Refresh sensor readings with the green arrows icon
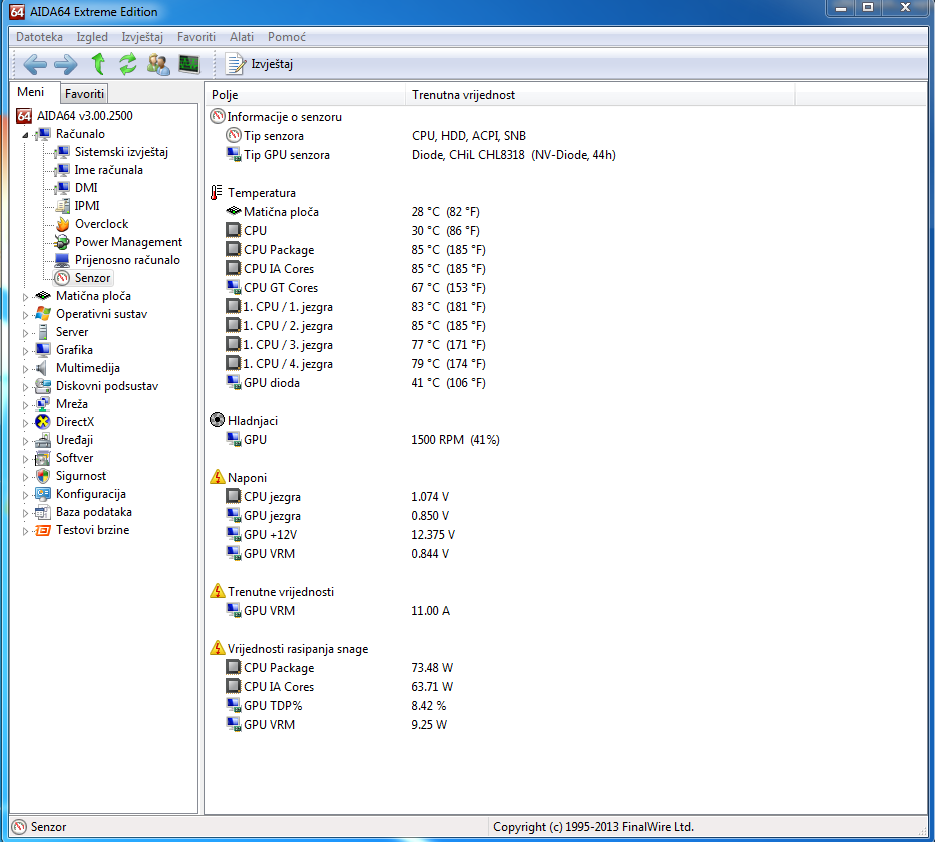Screen dimensions: 935x842 (128, 64)
